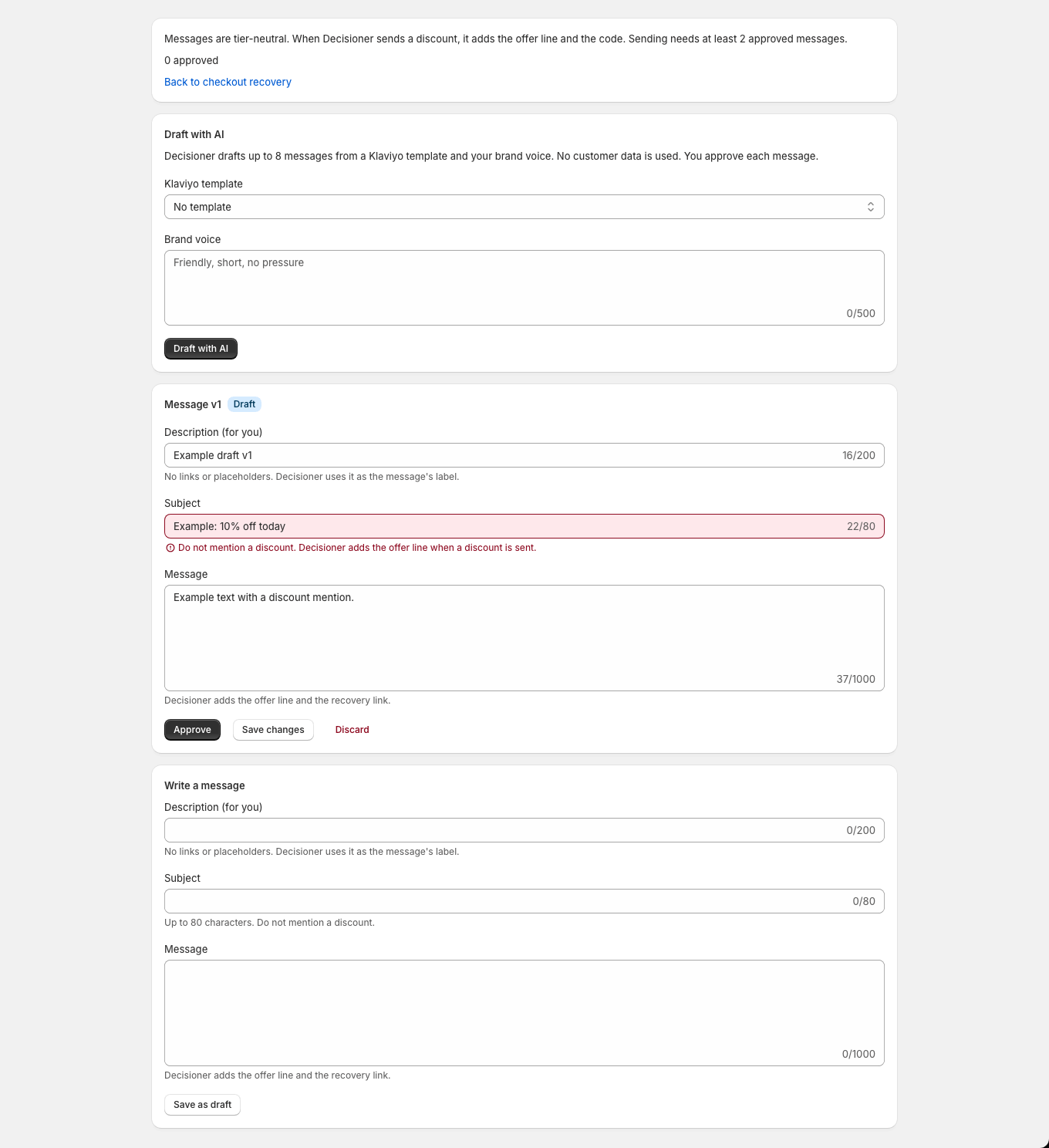The image size is (1049, 1148).
Task: Click the highlighted Subject field with 10% off
Action: click(x=524, y=526)
